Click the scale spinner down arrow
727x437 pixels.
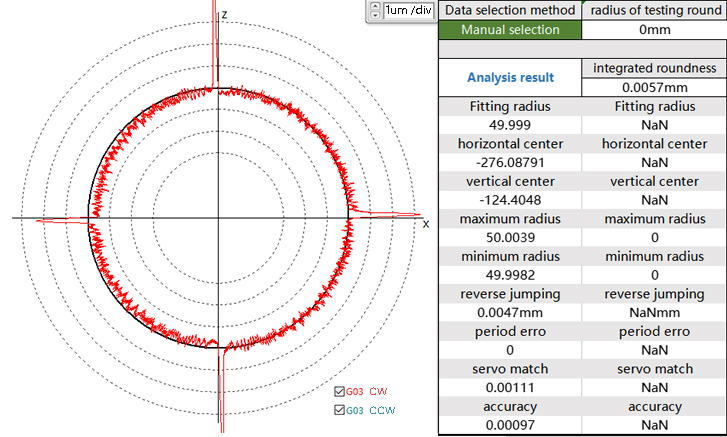(x=375, y=15)
